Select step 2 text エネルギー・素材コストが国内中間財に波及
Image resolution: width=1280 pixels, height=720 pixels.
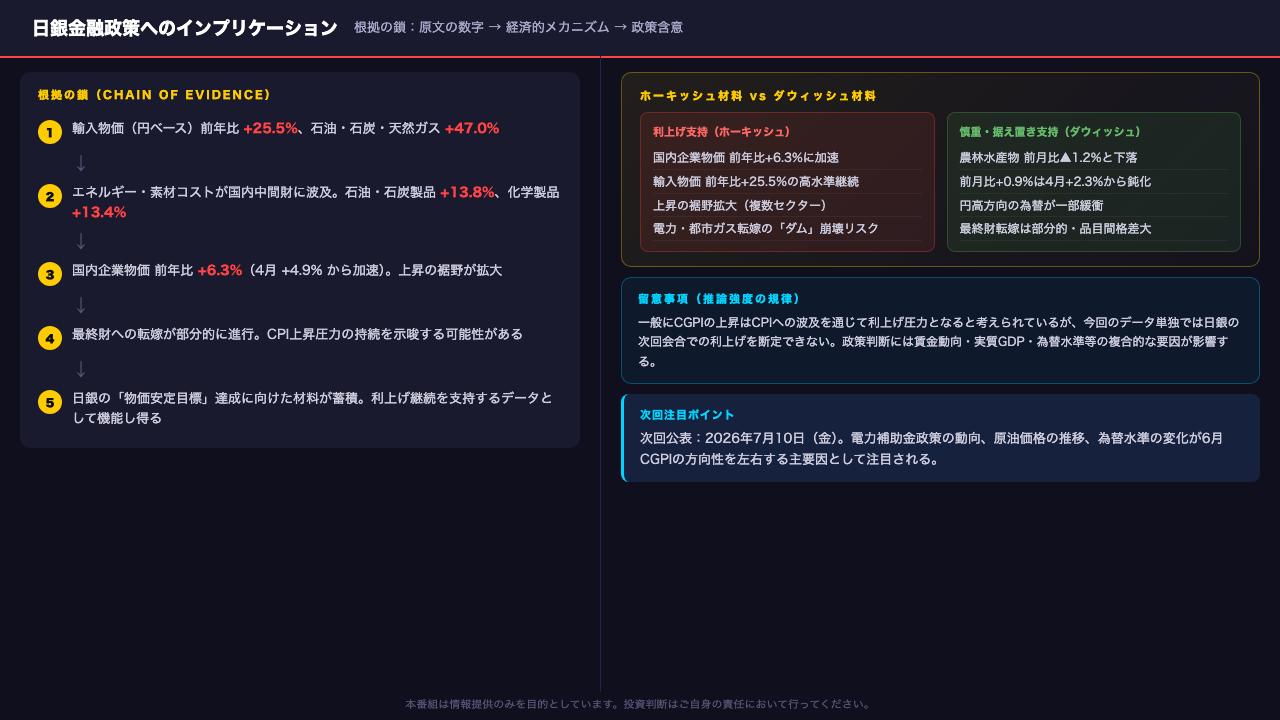pyautogui.click(x=202, y=192)
